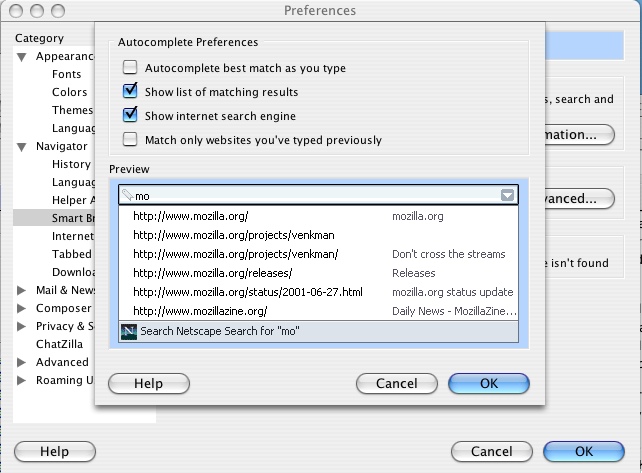This screenshot has width=642, height=473.
Task: Select Appearance category label
Action: coord(65,57)
